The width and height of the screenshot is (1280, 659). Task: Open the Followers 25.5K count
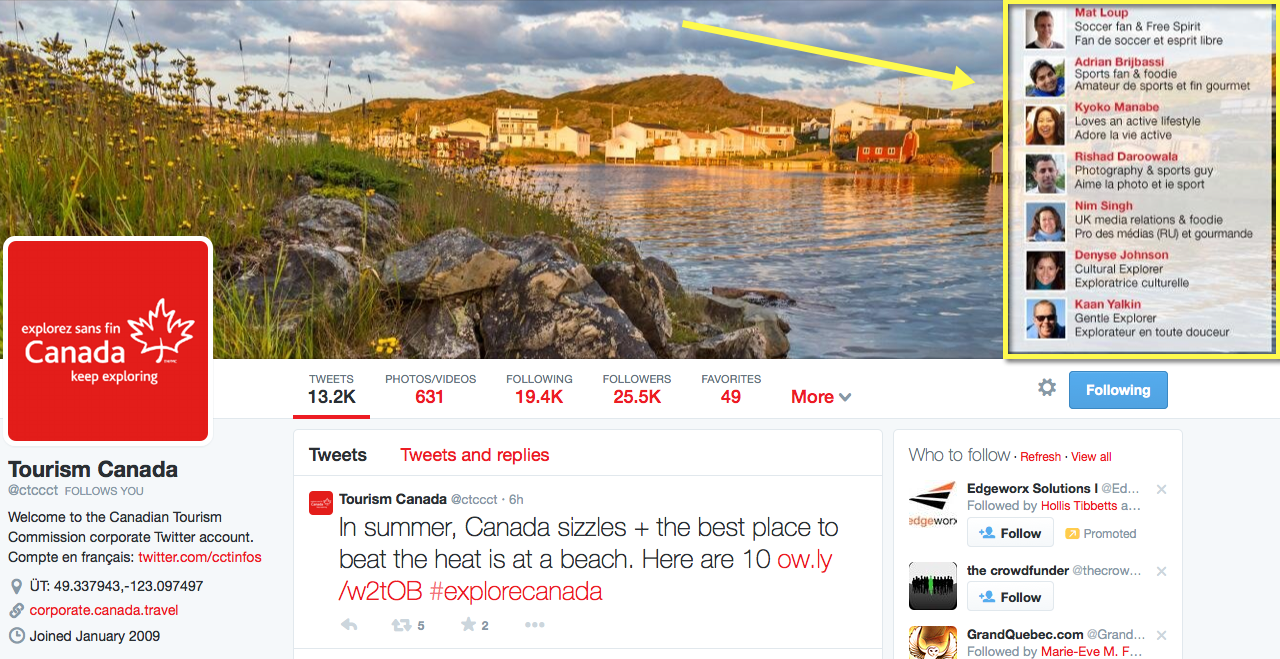[637, 389]
